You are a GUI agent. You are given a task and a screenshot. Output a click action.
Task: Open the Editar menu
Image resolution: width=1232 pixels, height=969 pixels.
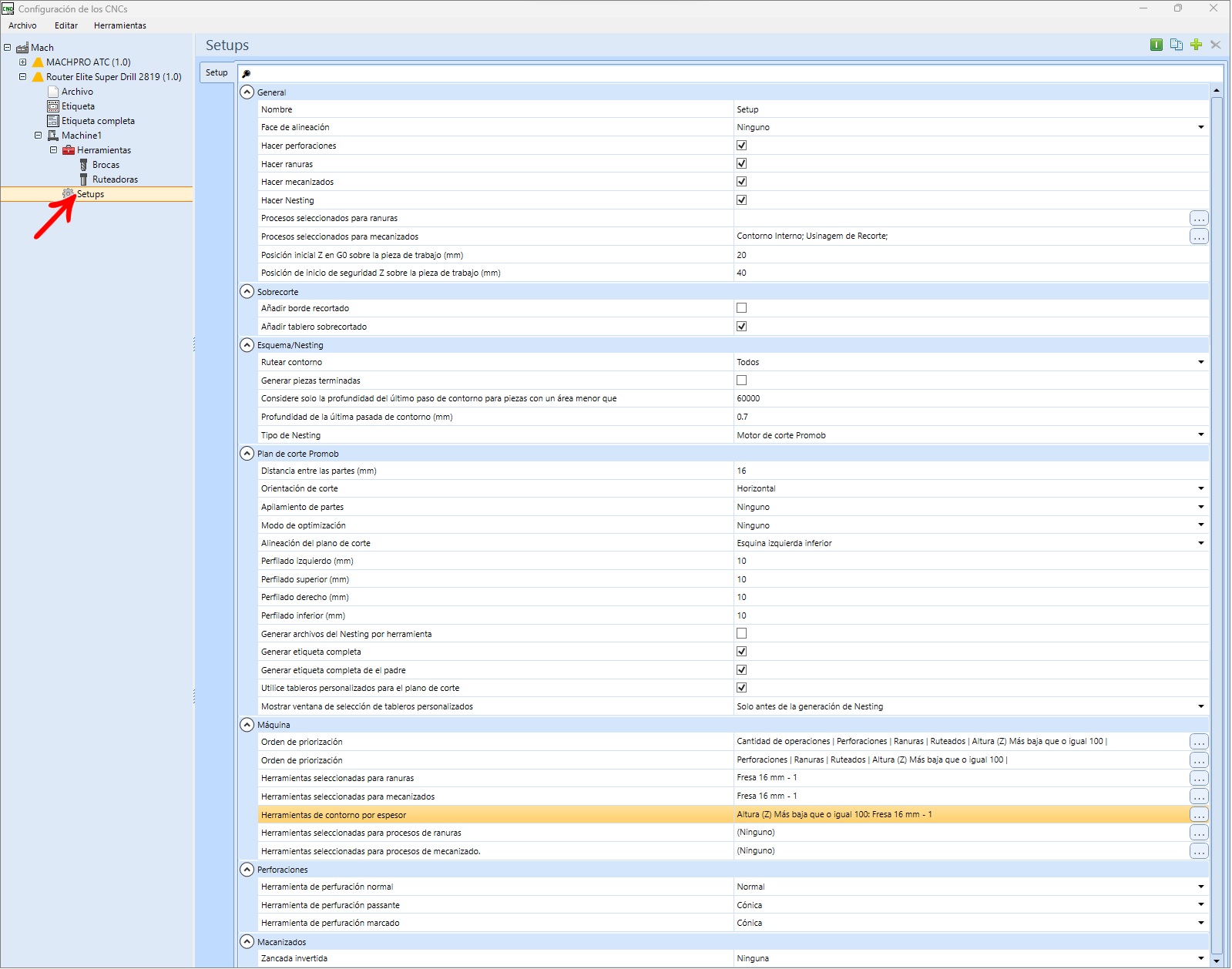66,25
